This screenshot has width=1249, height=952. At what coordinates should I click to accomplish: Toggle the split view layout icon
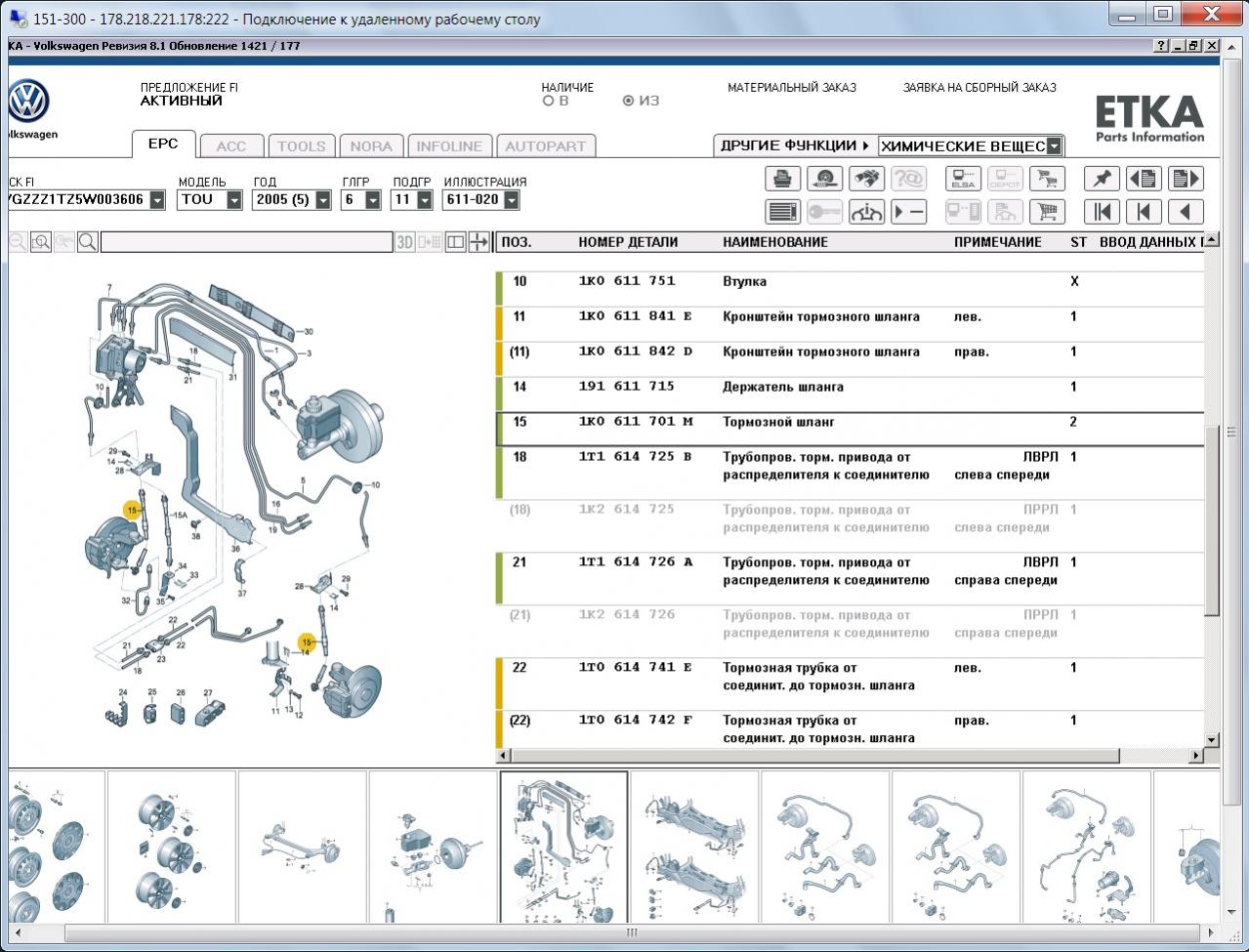coord(455,241)
